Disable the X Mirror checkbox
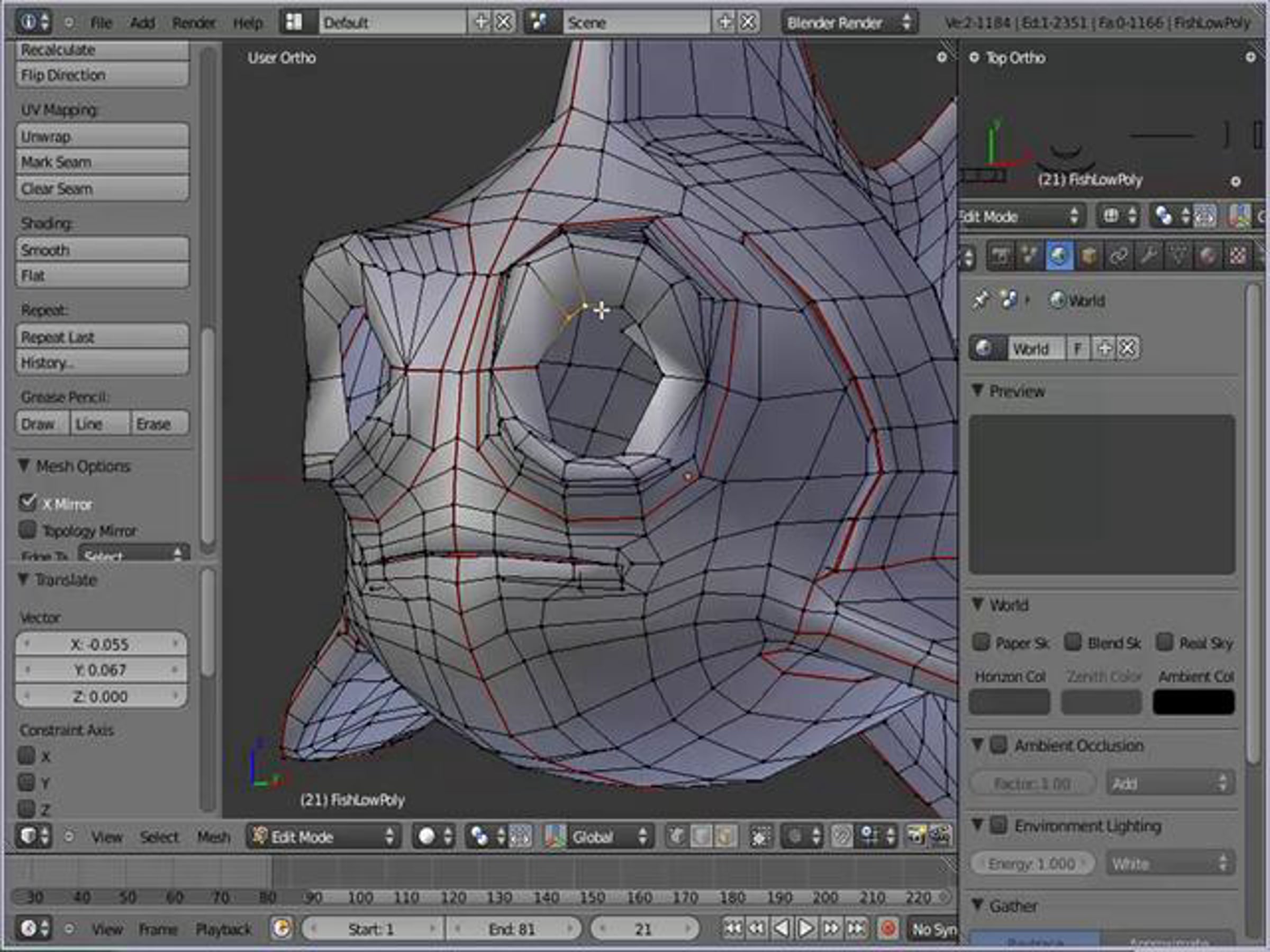The image size is (1270, 952). tap(28, 502)
